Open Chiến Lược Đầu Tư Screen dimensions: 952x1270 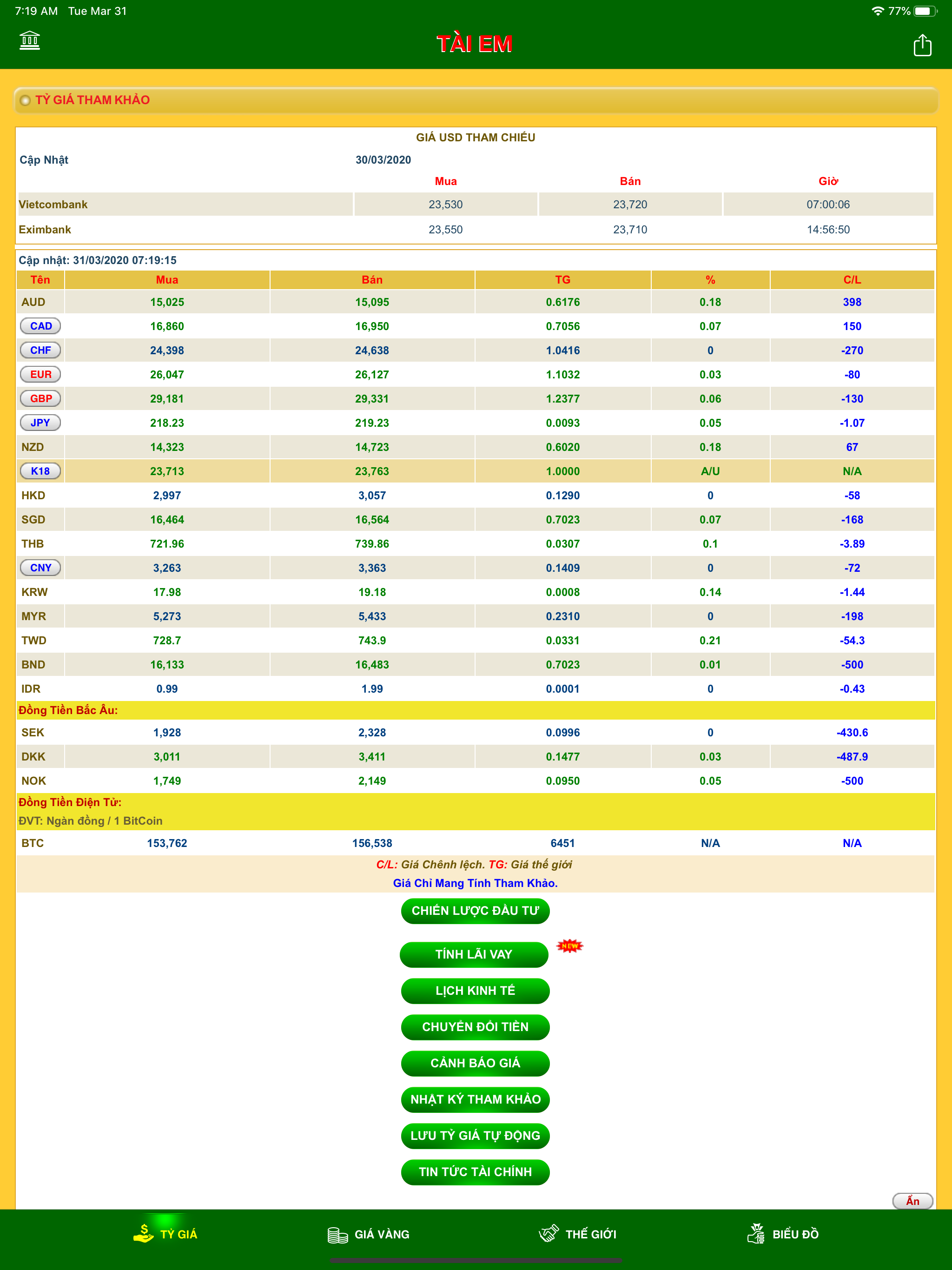coord(475,911)
